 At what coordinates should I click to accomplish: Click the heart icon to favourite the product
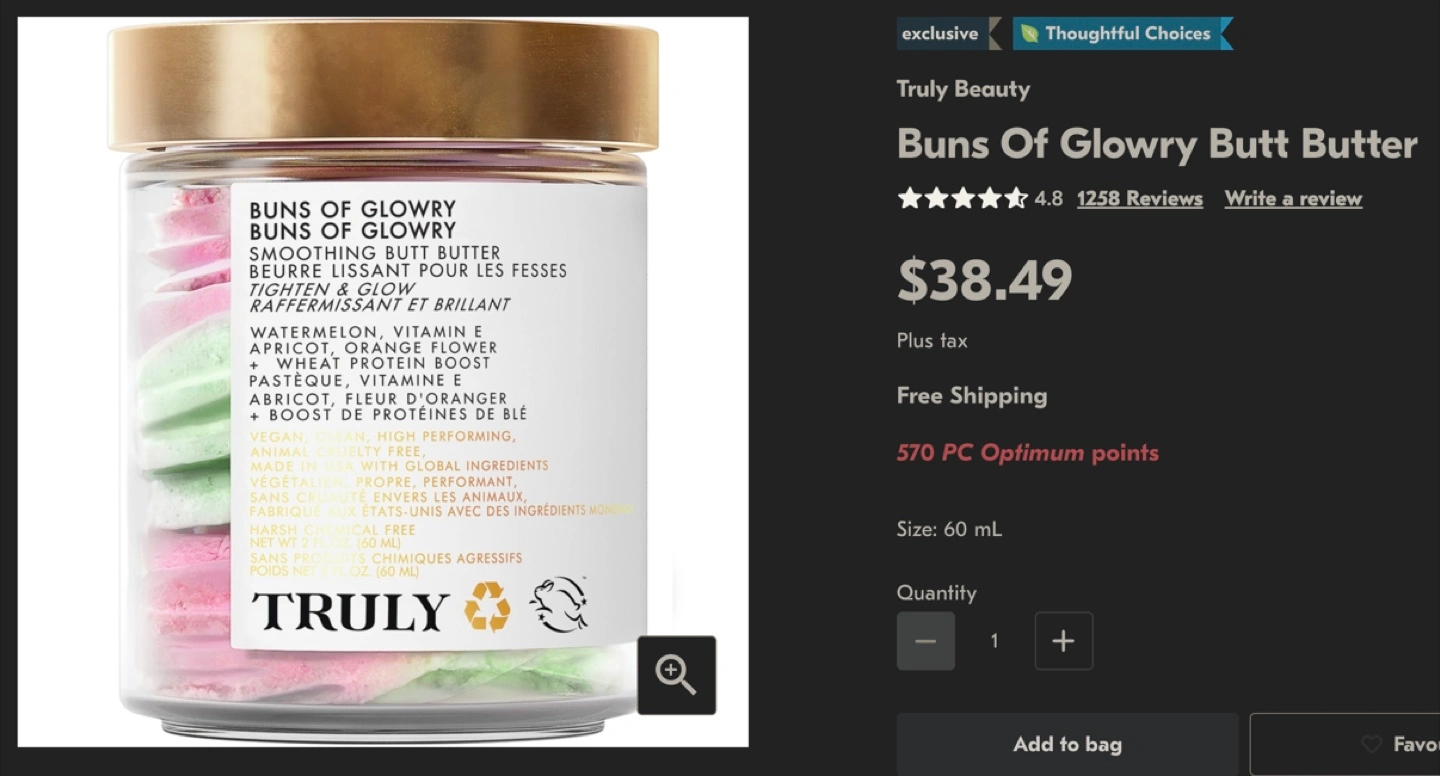pos(1372,744)
